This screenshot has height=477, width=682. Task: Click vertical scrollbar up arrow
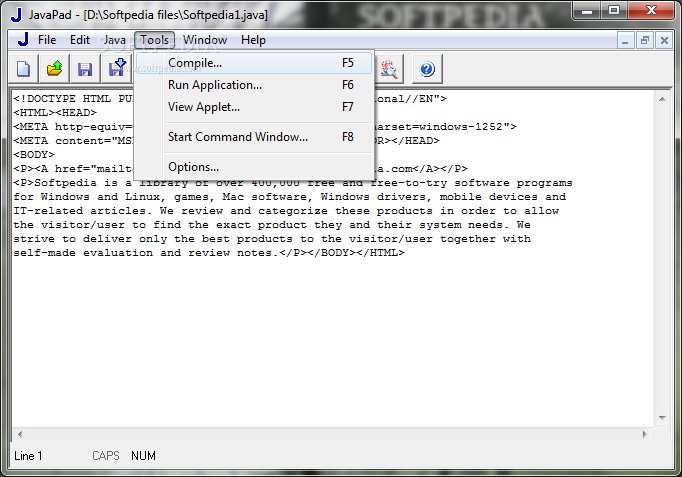click(x=662, y=99)
